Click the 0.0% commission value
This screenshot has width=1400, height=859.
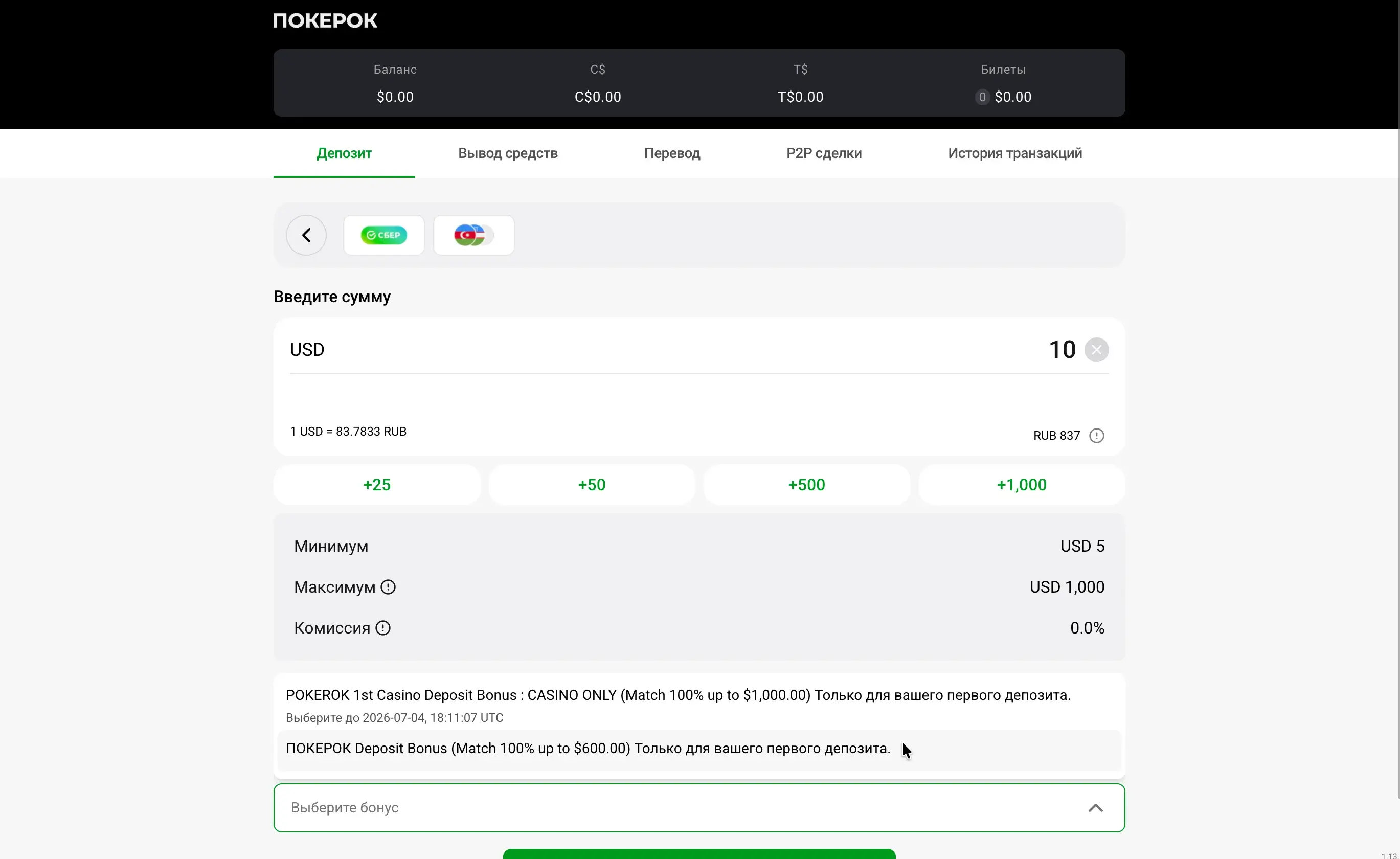point(1088,628)
